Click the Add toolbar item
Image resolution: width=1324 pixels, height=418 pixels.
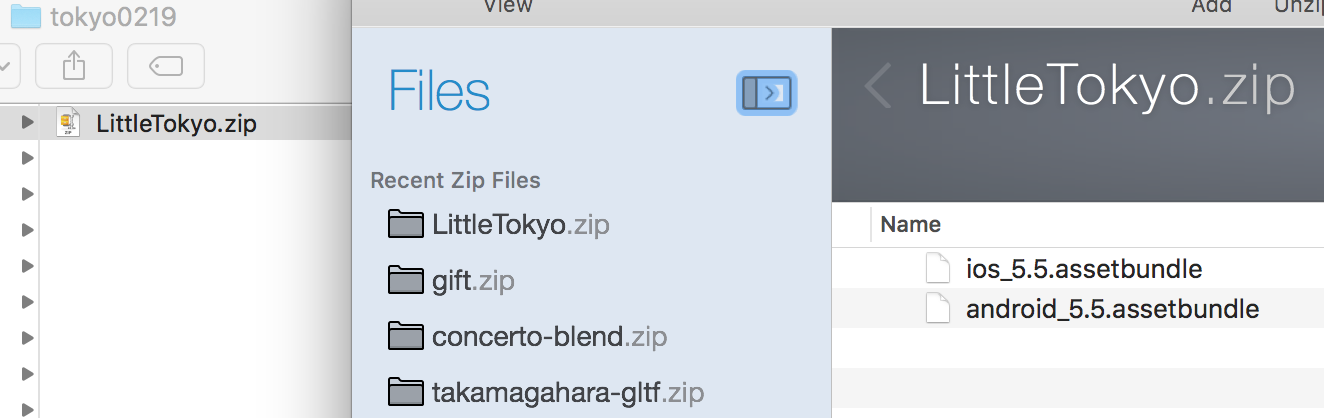coord(1211,6)
